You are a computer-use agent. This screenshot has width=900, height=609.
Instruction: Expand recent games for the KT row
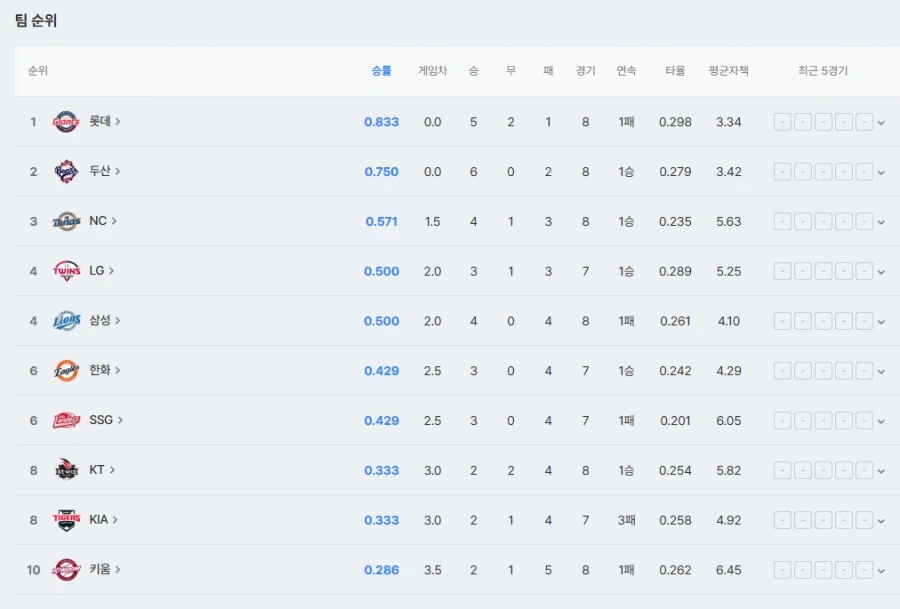pyautogui.click(x=881, y=471)
